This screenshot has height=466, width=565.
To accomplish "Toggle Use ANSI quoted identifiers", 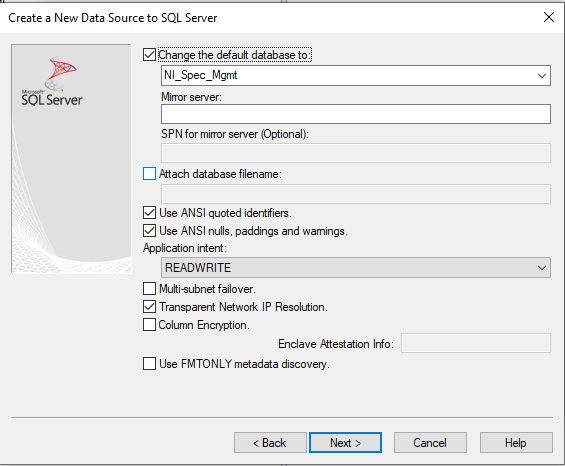I will coord(150,213).
